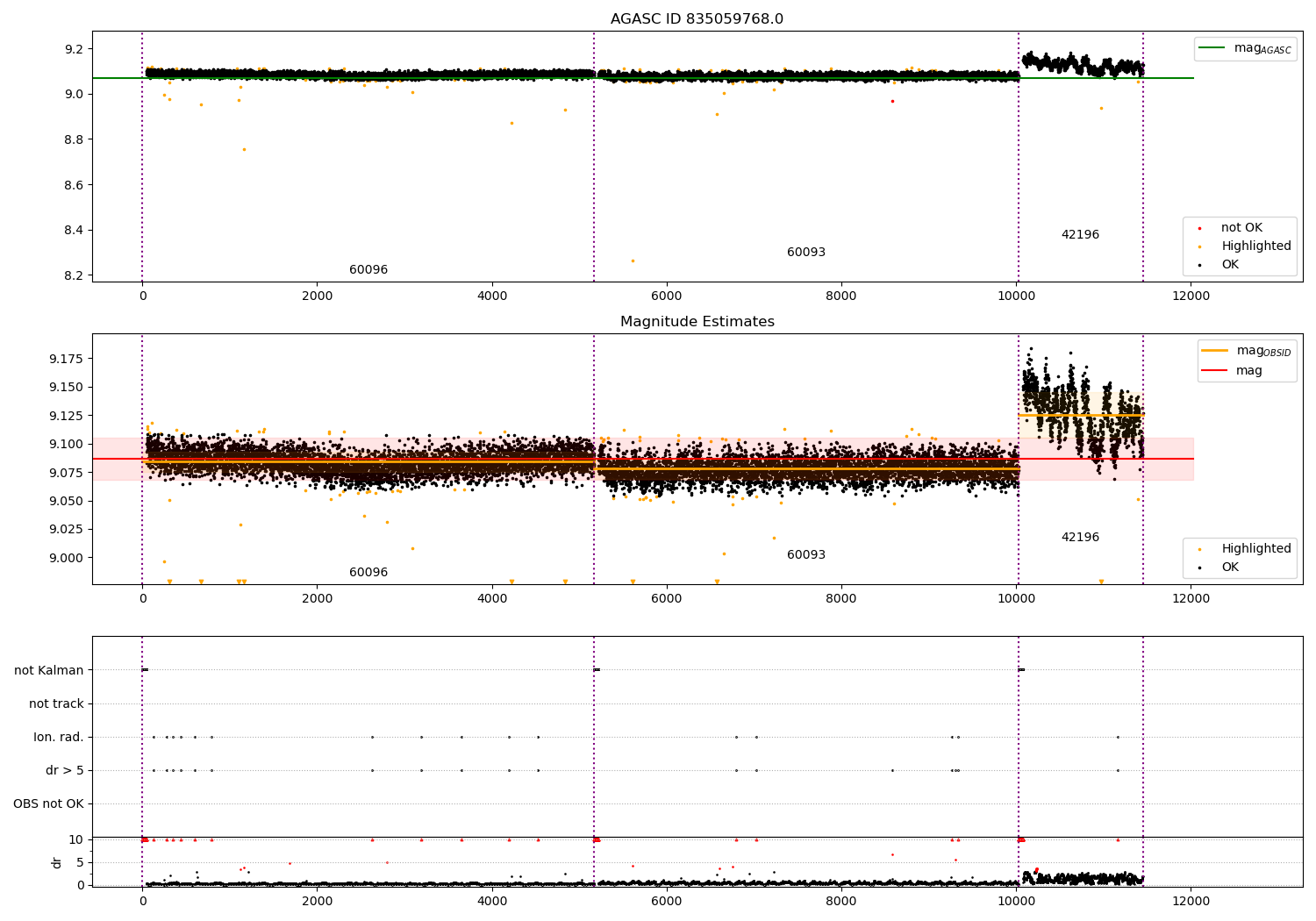Click the 60096 label in the middle plot
This screenshot has width=1316, height=921.
368,573
